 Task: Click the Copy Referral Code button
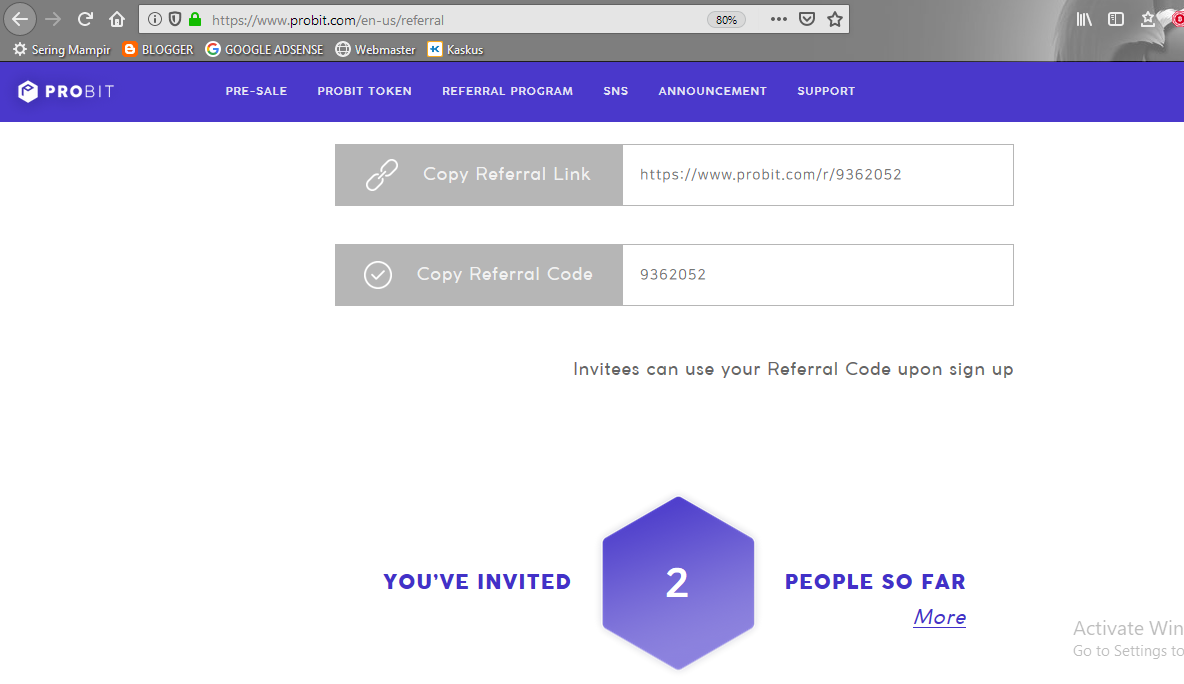point(479,275)
